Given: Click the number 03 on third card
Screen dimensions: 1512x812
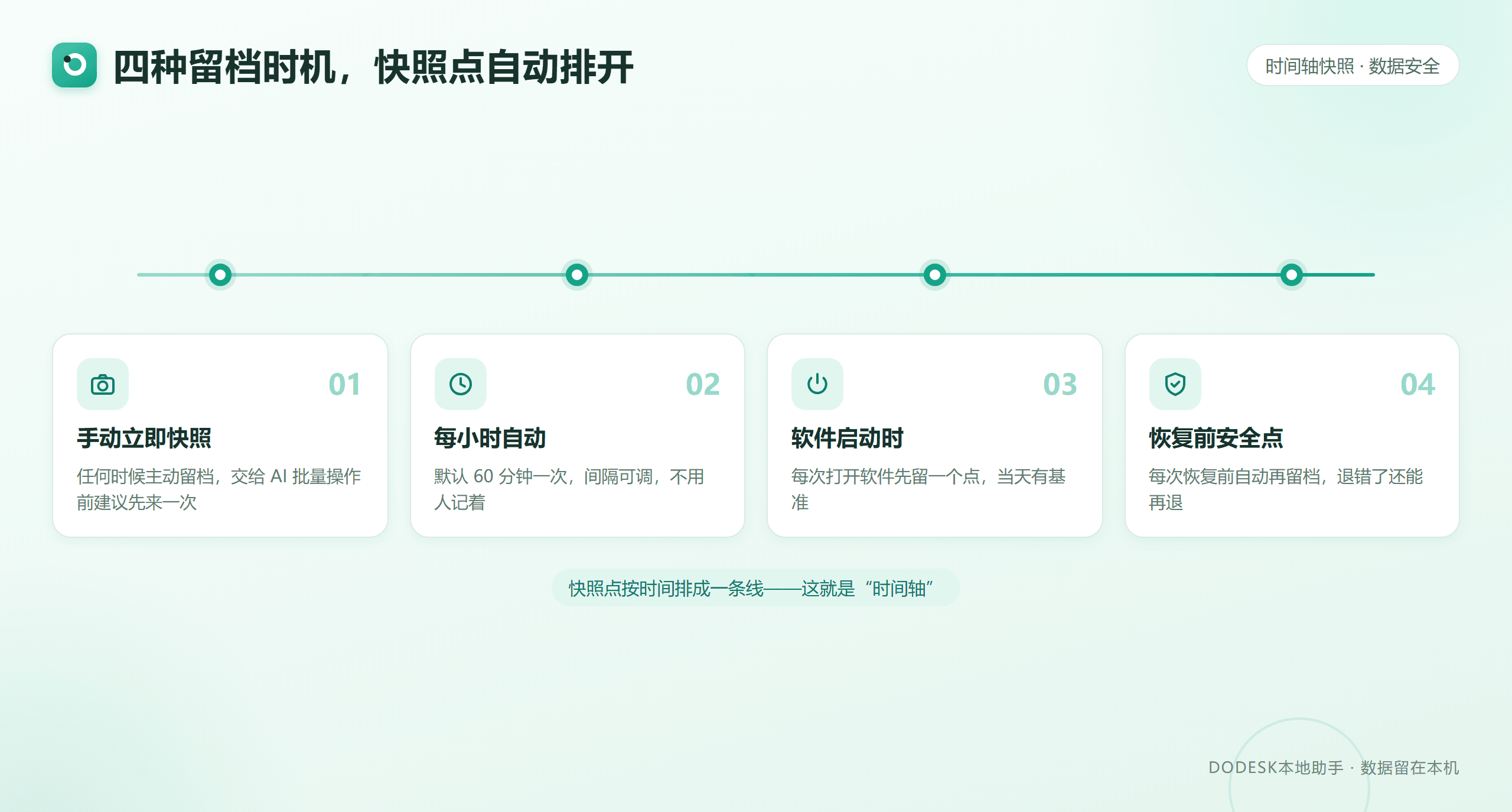Looking at the screenshot, I should 1060,384.
